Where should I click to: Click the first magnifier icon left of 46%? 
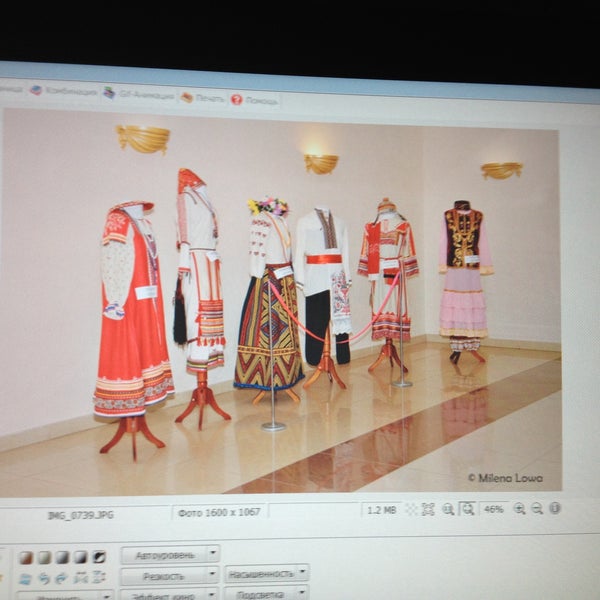pyautogui.click(x=448, y=509)
